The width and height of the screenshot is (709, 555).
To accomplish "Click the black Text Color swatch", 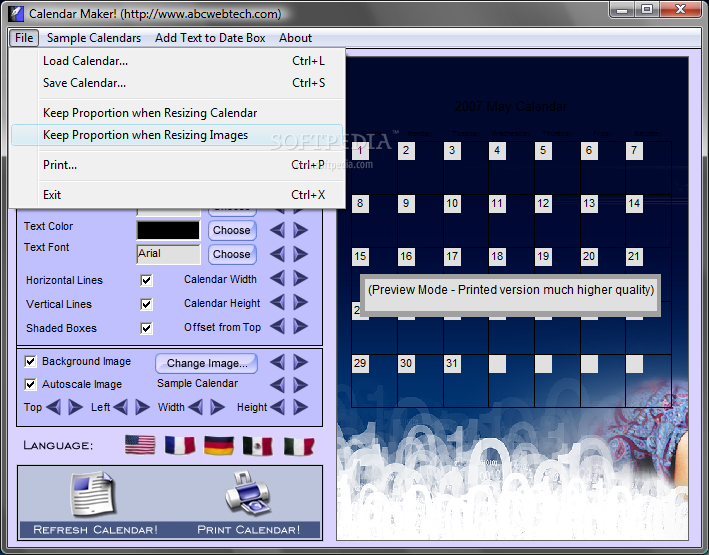I will pyautogui.click(x=168, y=230).
